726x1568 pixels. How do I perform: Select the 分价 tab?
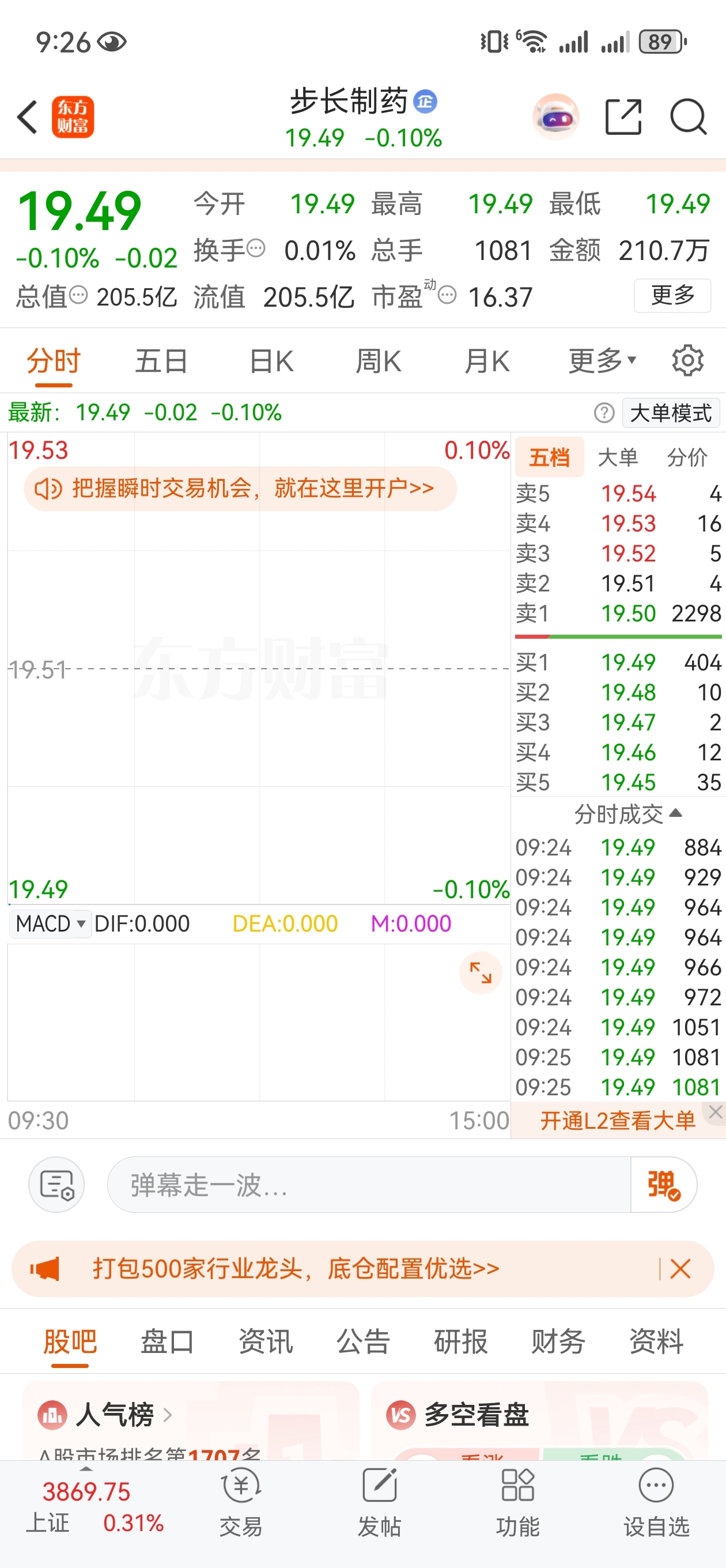pos(687,457)
